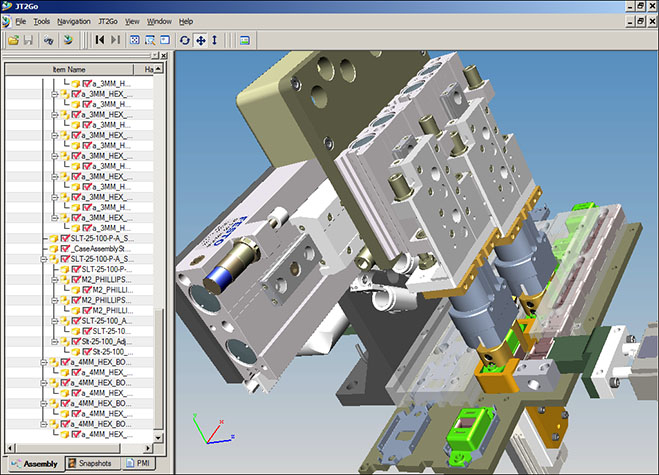Select the vertical Zoom arrow tool
This screenshot has width=659, height=475.
point(214,40)
